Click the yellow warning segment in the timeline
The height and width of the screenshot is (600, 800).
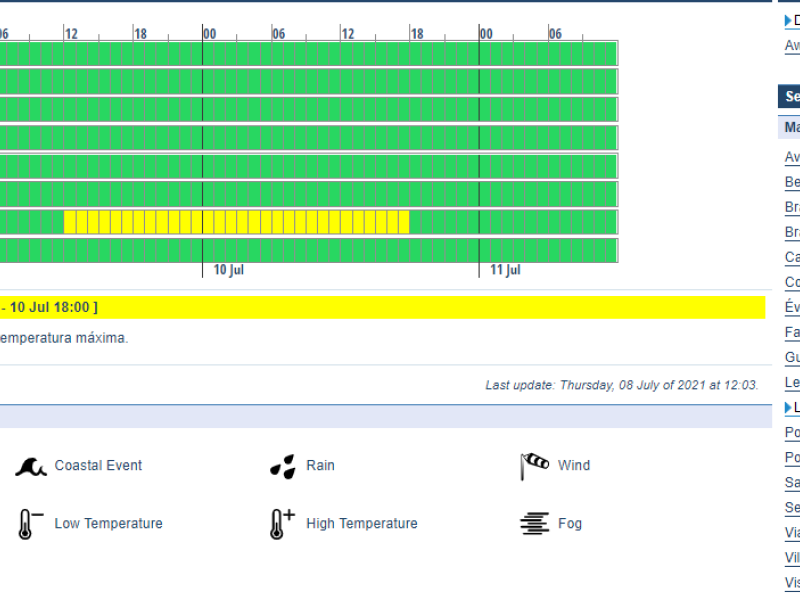coord(236,222)
